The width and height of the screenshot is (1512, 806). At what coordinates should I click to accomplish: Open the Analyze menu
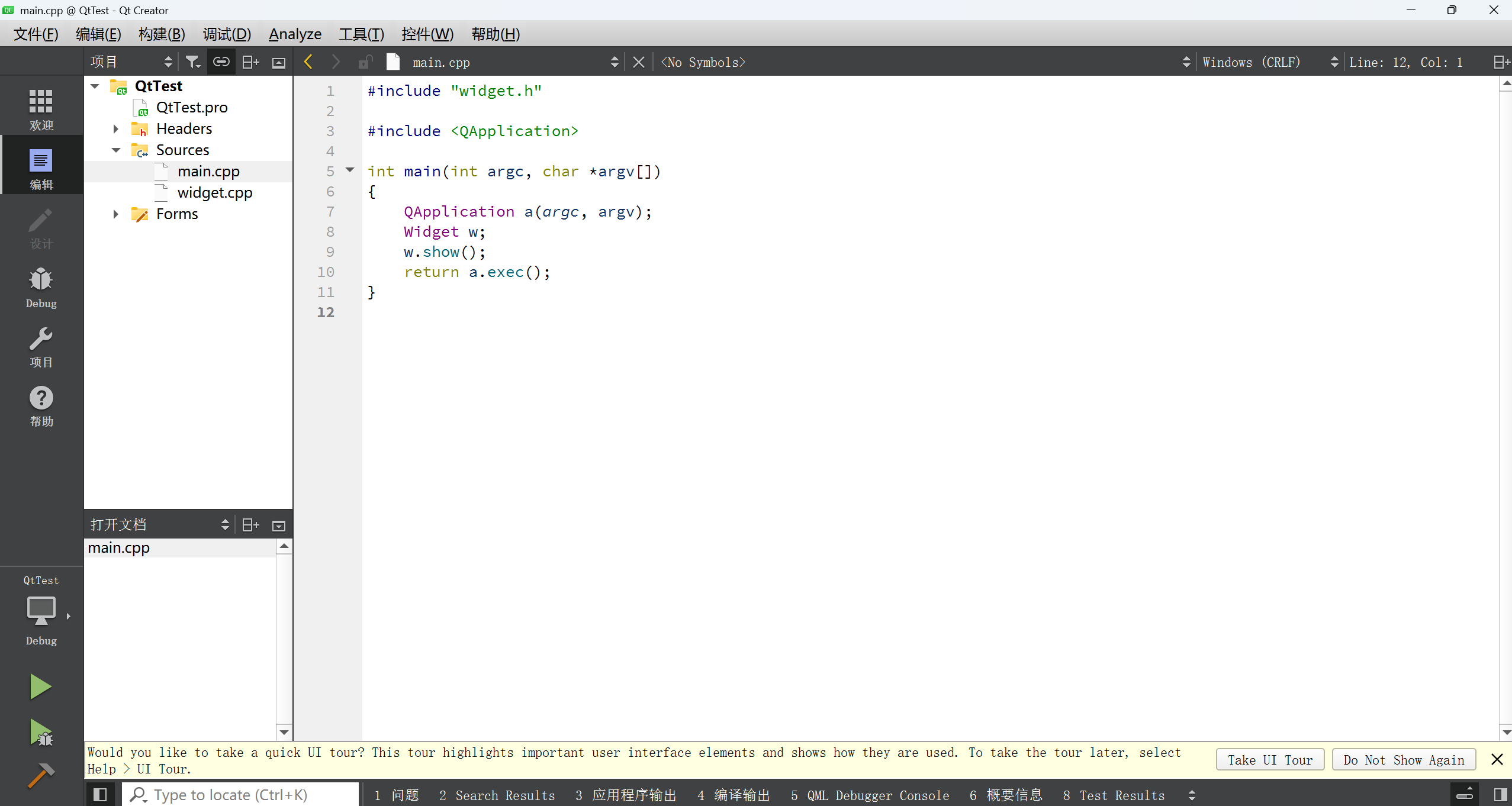tap(295, 34)
